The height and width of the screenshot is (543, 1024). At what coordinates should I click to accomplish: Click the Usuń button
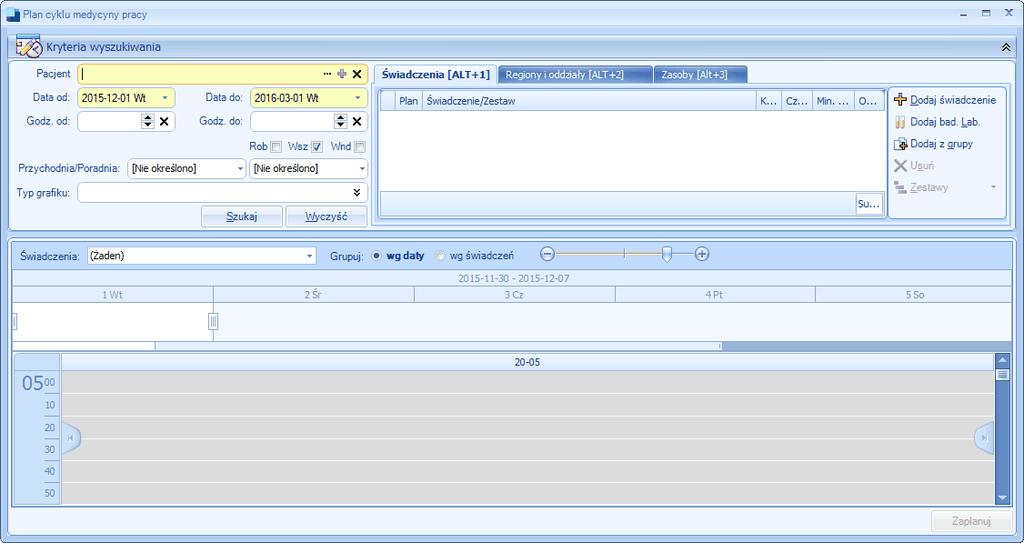point(914,166)
